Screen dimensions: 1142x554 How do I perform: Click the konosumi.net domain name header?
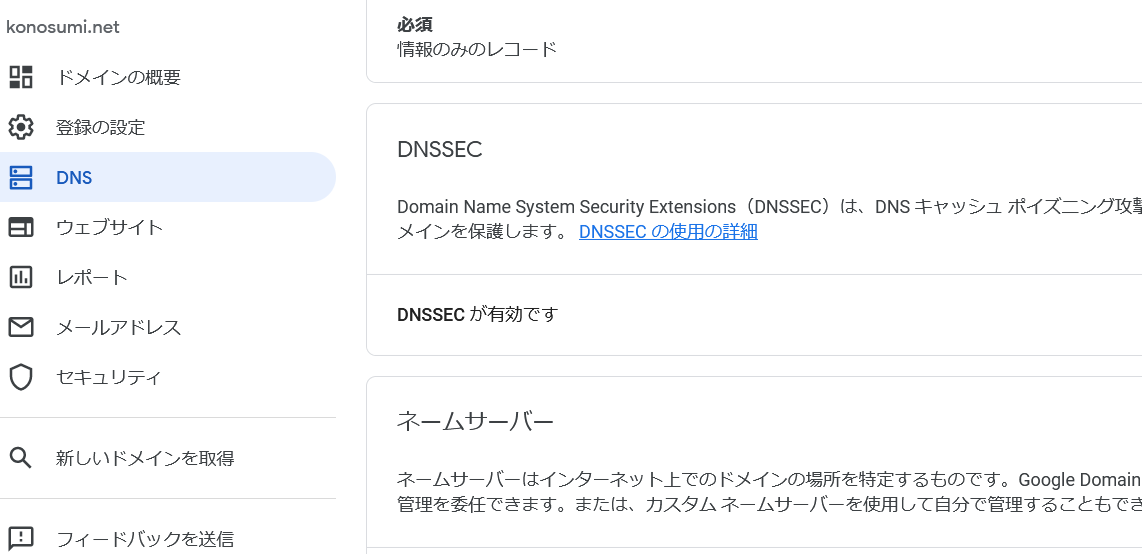coord(63,28)
